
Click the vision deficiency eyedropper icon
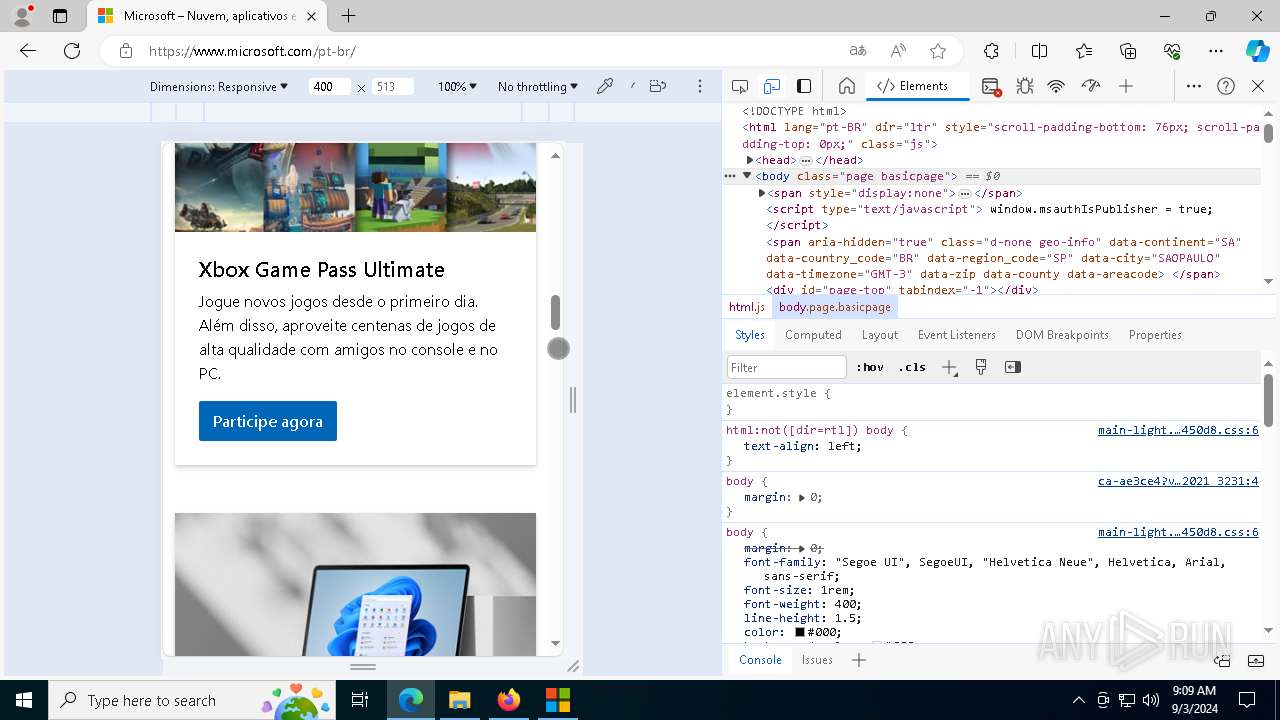coord(604,86)
